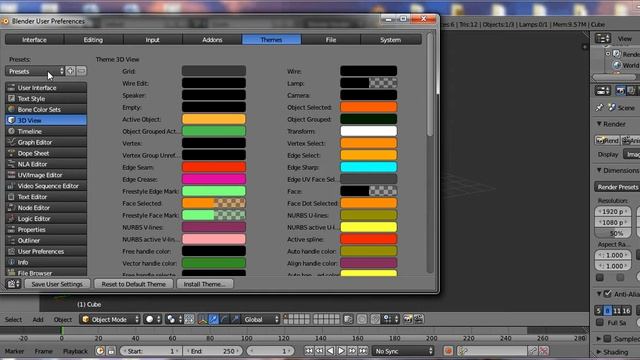Open viewport shading dropdown
The width and height of the screenshot is (640, 360).
coord(153,320)
